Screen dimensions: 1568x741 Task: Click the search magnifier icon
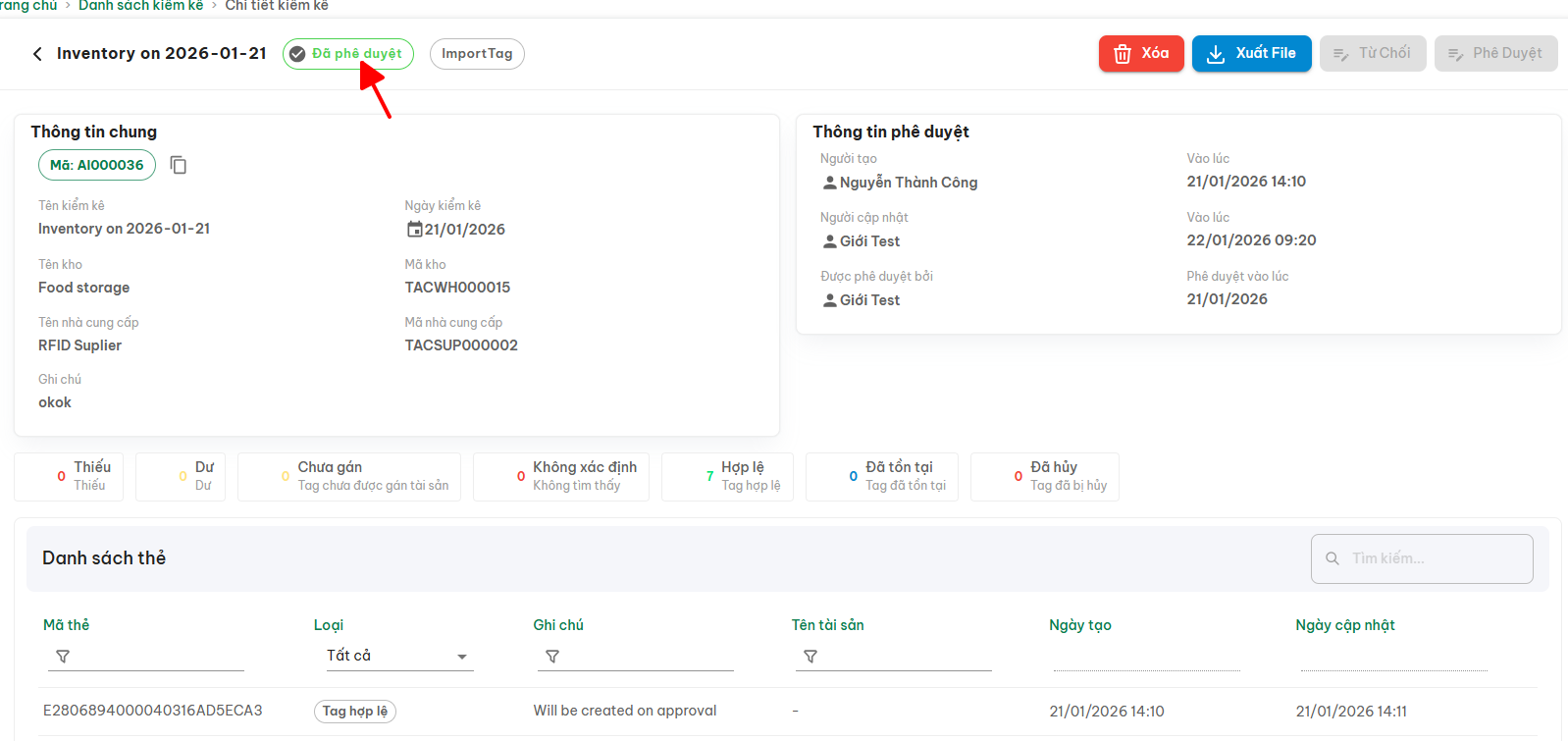pyautogui.click(x=1333, y=558)
